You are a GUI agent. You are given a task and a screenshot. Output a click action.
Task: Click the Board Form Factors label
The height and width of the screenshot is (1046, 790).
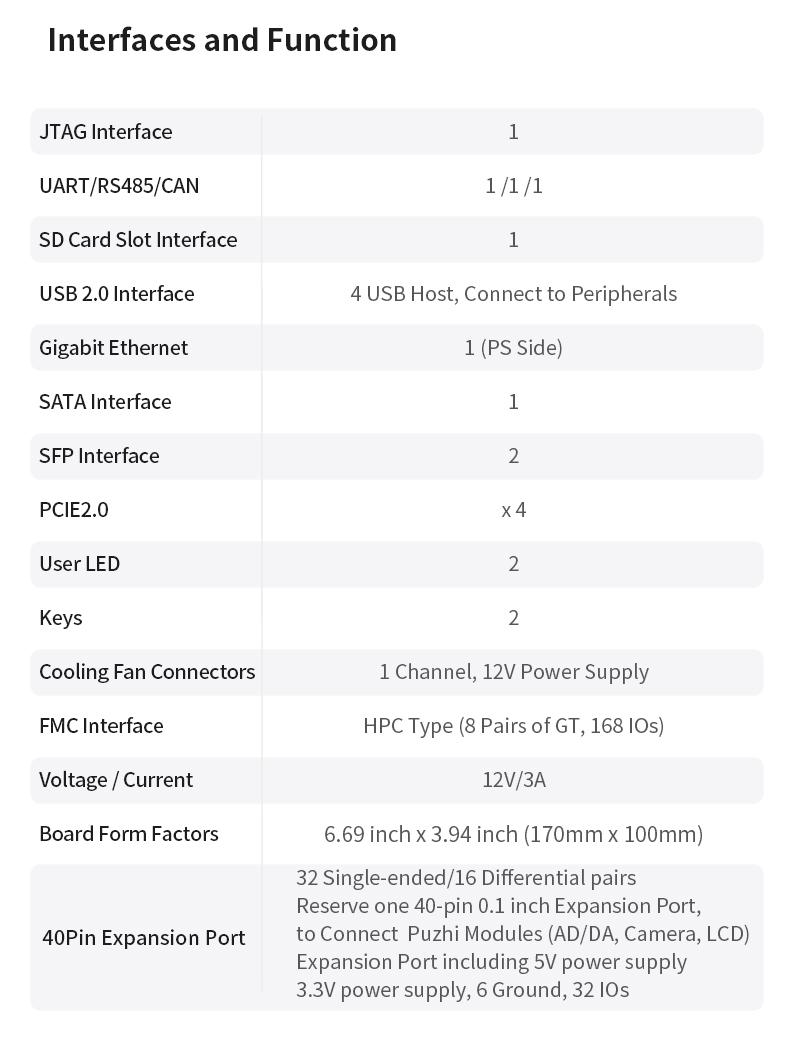(x=128, y=834)
